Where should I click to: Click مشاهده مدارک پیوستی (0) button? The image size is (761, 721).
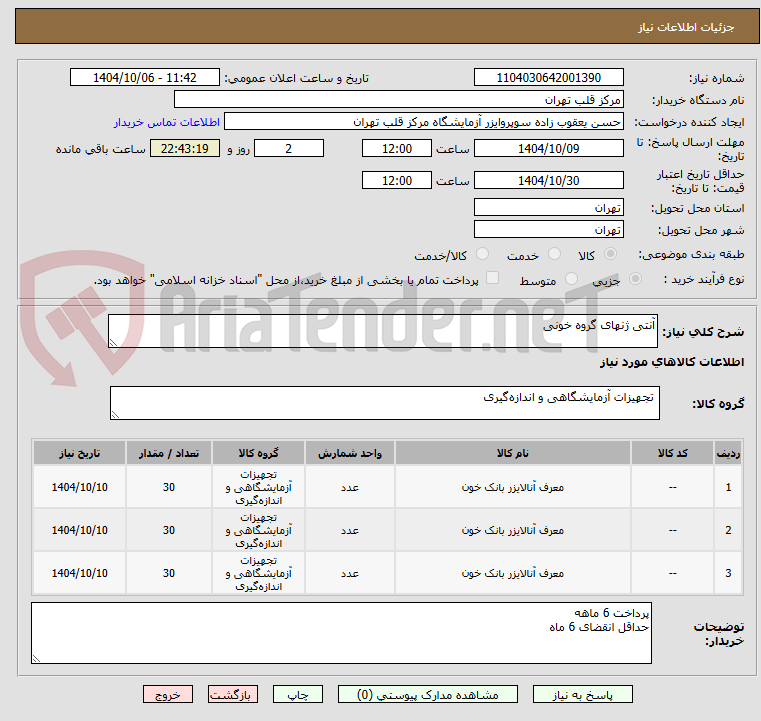(x=428, y=694)
